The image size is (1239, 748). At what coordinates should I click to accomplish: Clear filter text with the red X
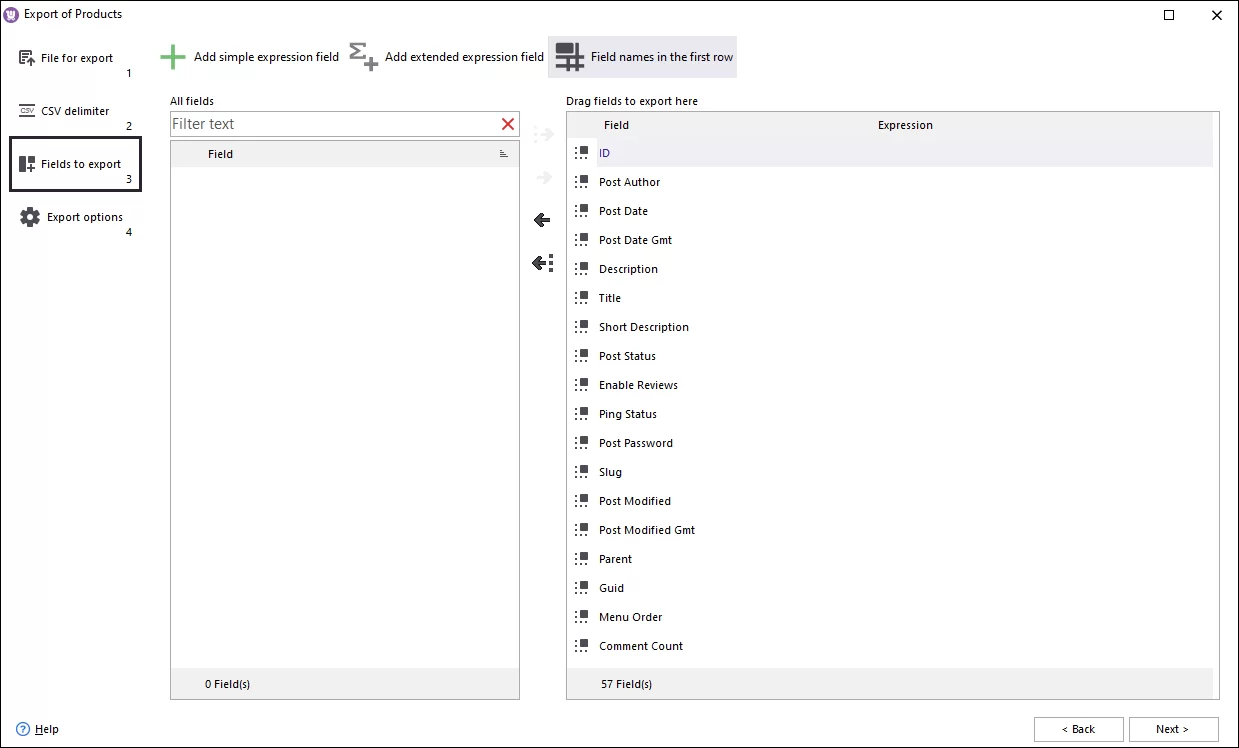point(508,124)
